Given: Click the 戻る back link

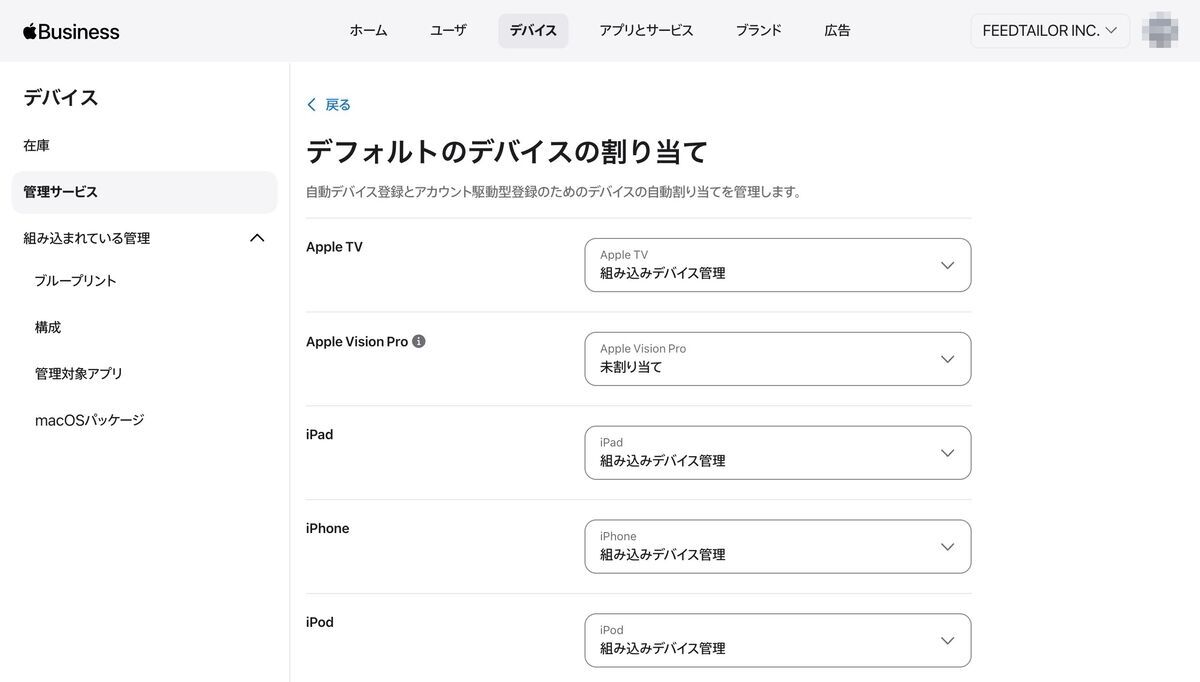Looking at the screenshot, I should click(338, 105).
